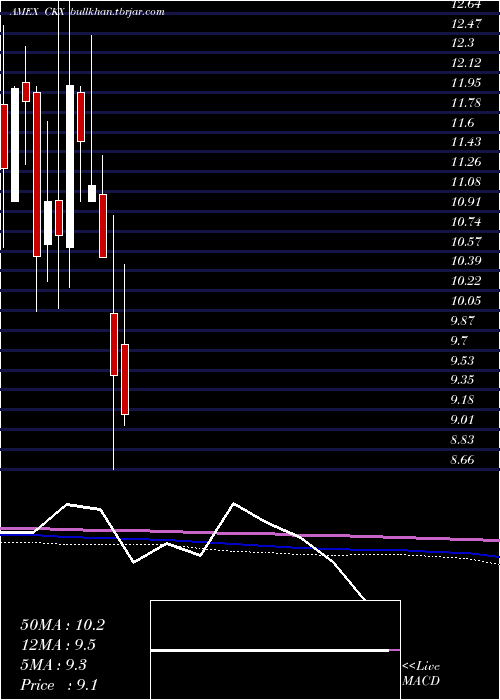Screen dimensions: 500x700
Task: Click the 11.26 price axis label
Action: 466,162
